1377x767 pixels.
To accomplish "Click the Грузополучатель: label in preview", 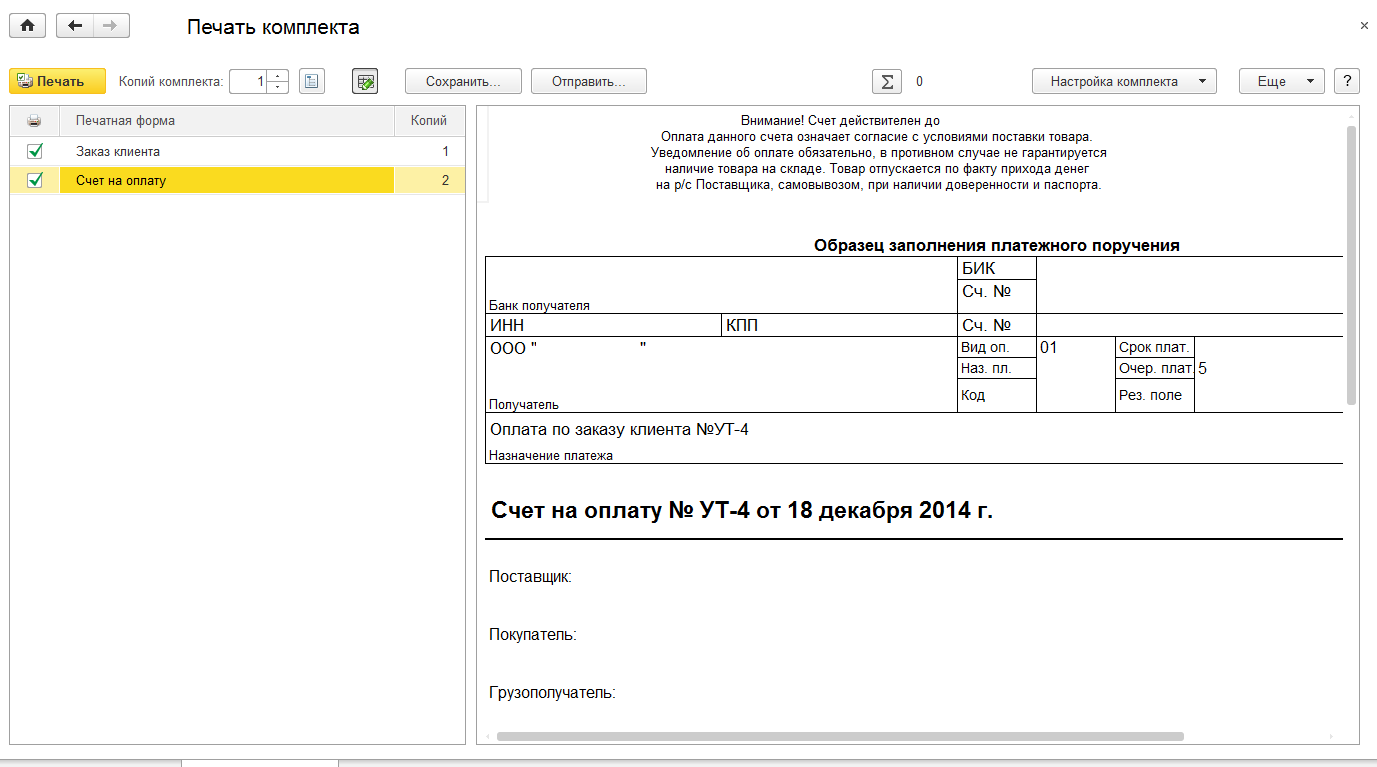I will click(x=552, y=692).
